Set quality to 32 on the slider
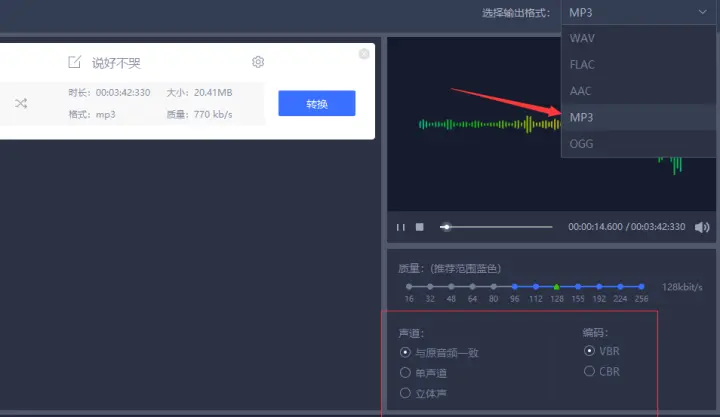The image size is (720, 417). click(x=430, y=287)
